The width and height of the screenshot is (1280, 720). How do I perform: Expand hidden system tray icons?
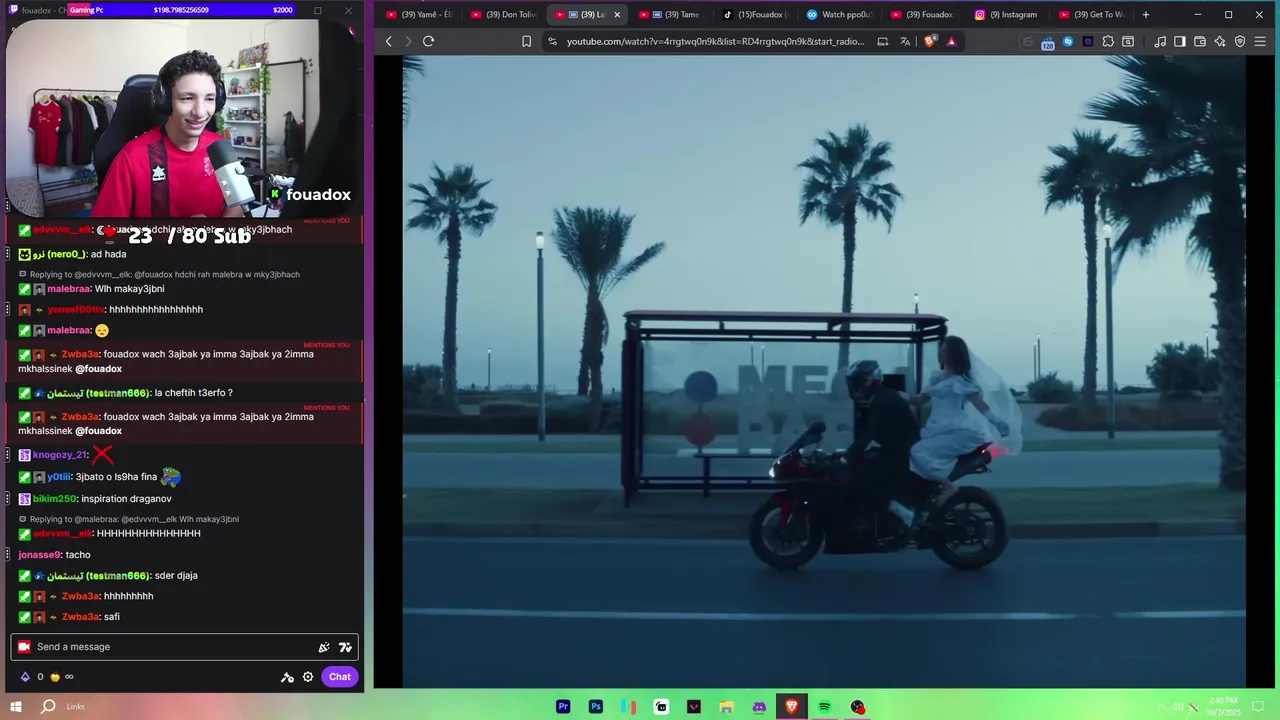click(x=1161, y=707)
